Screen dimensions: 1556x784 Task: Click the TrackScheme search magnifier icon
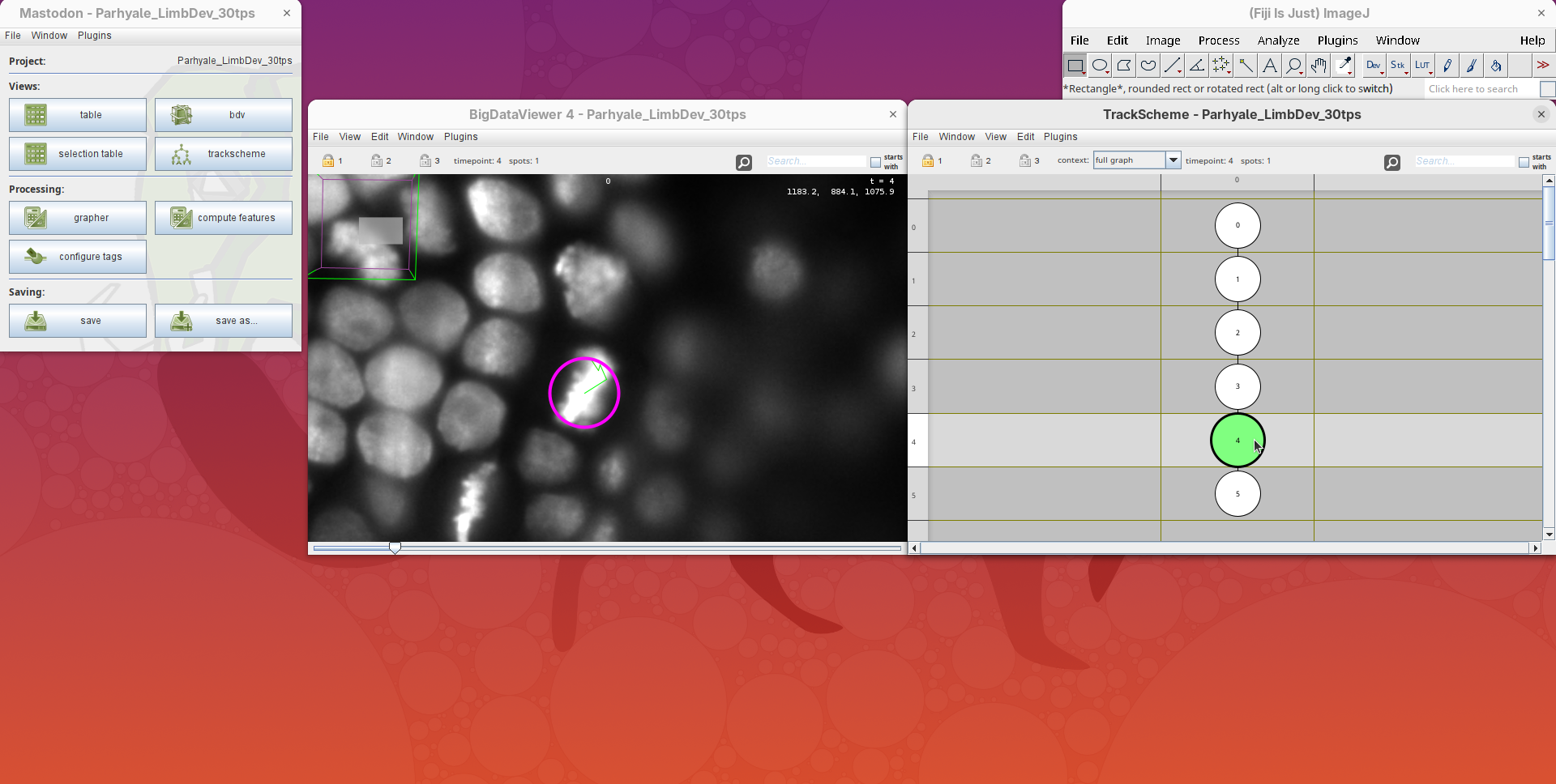point(1391,163)
